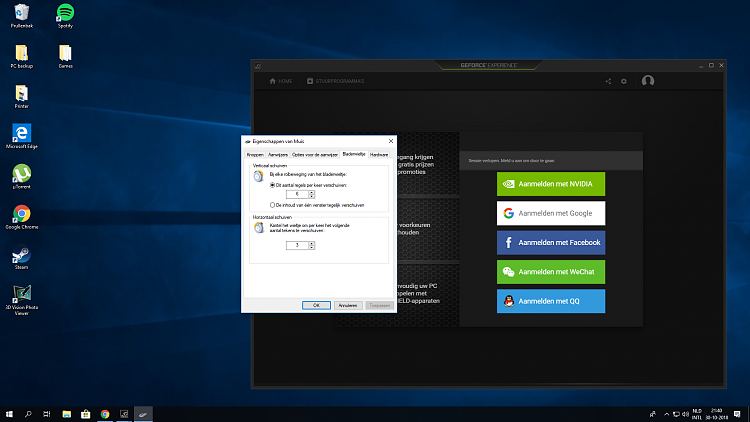Click 'Aanmelden met QQ'

click(551, 301)
